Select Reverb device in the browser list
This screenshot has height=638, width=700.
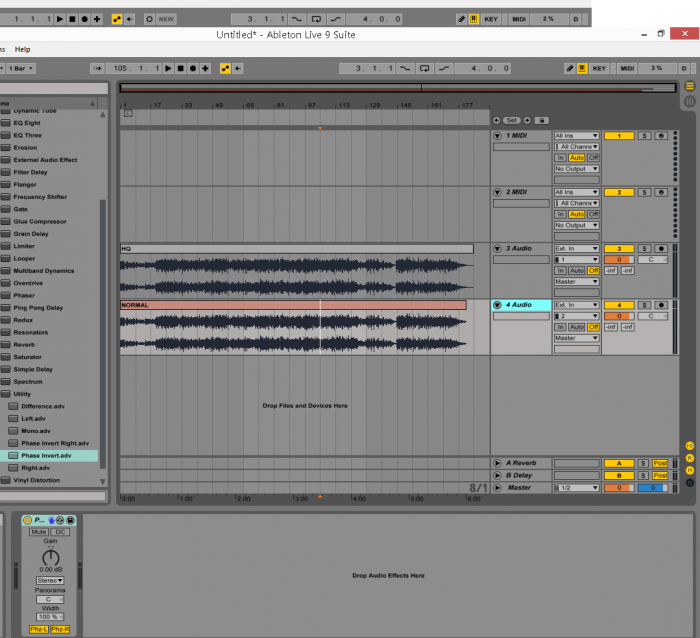(x=24, y=345)
